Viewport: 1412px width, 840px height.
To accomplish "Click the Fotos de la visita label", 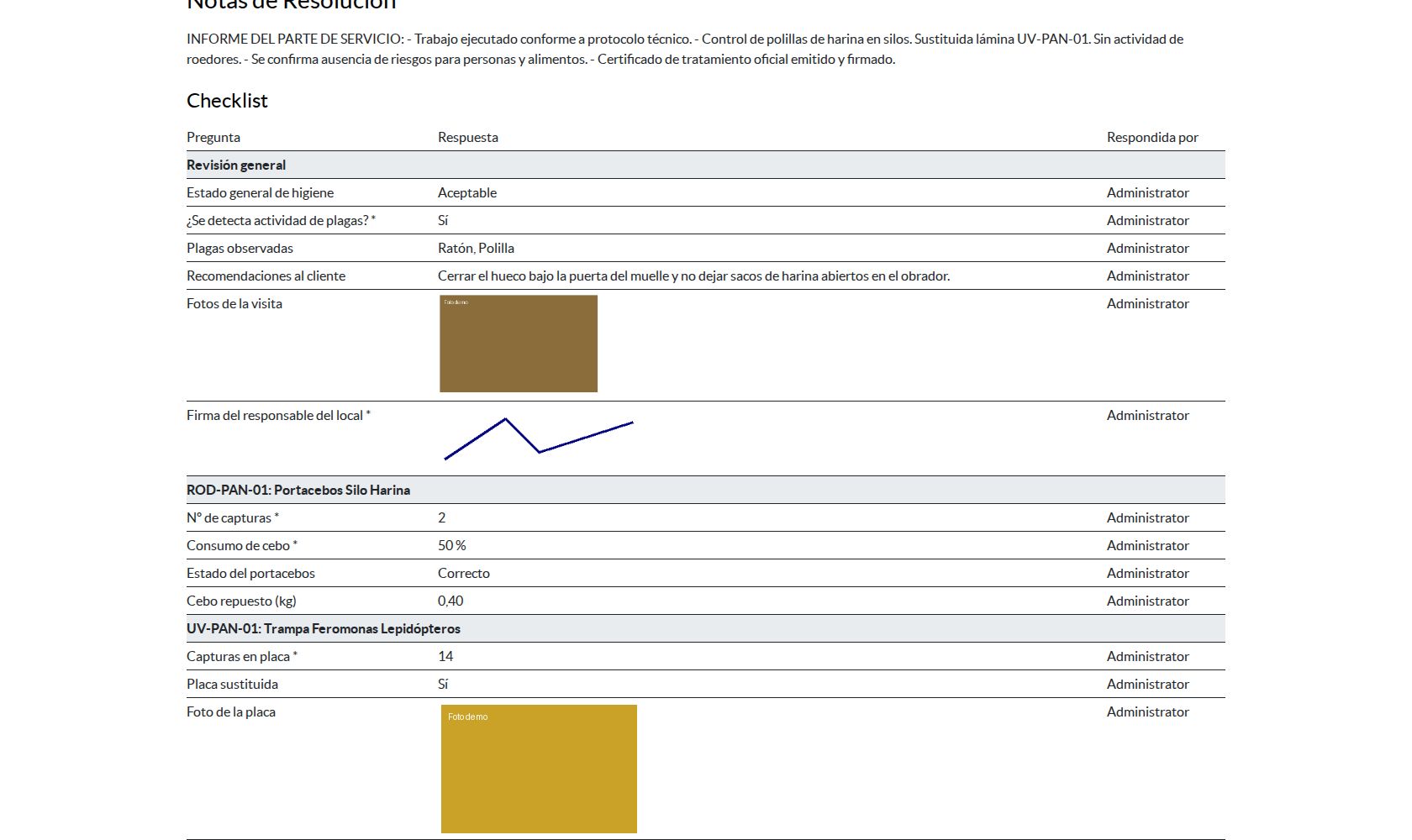I will tap(234, 303).
